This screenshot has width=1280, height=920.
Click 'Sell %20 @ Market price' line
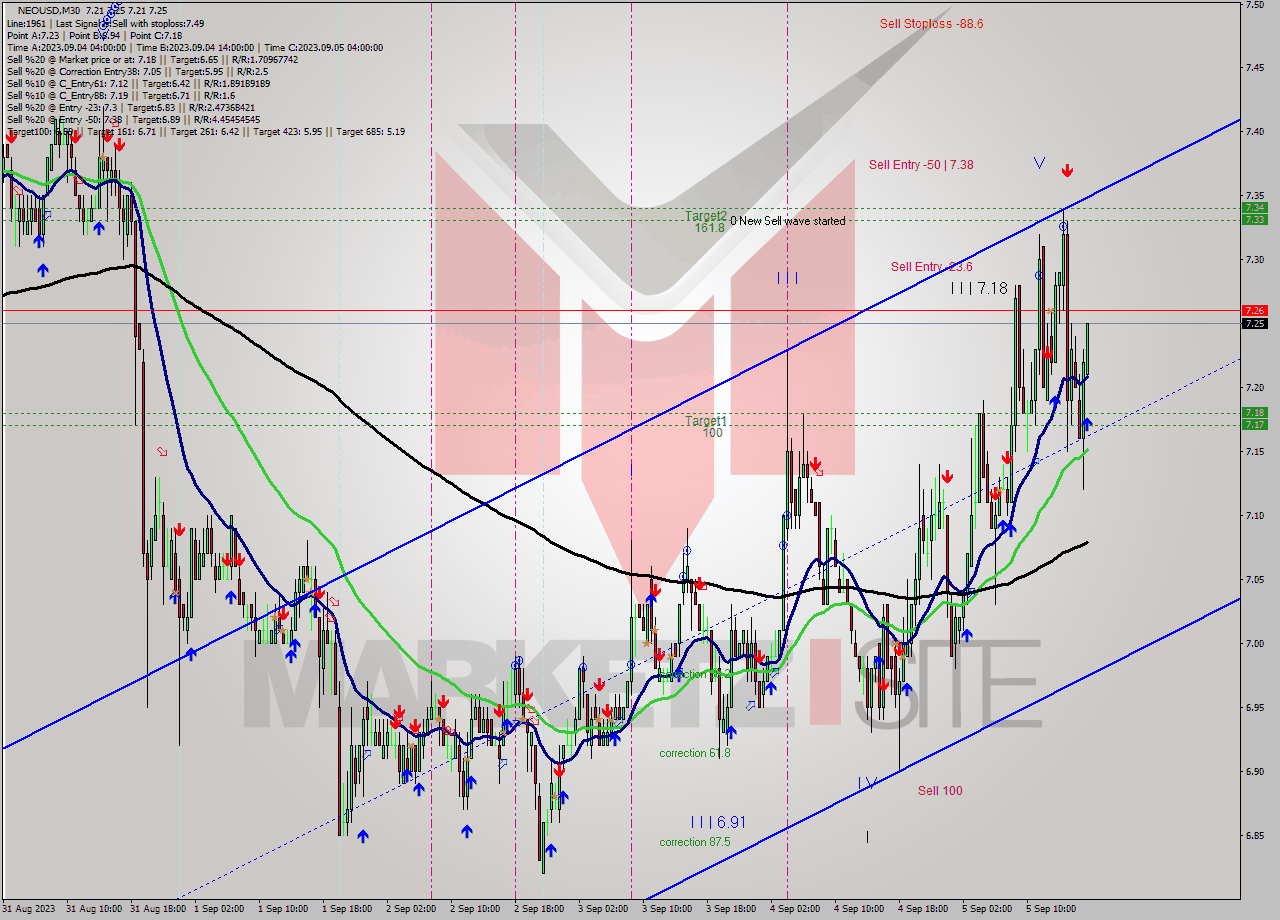[x=152, y=59]
